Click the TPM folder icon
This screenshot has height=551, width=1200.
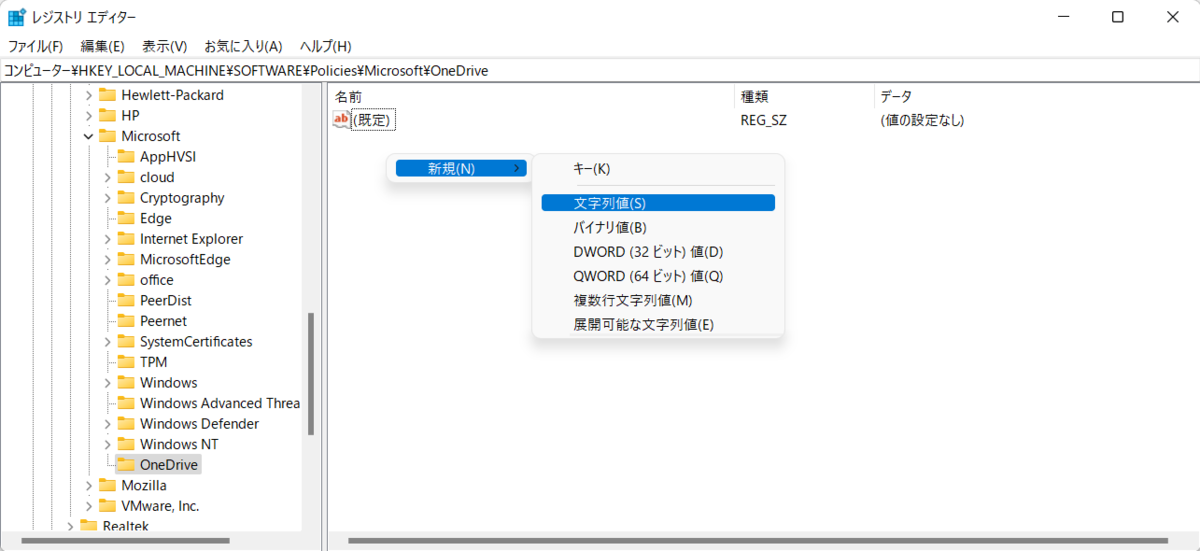[x=125, y=362]
